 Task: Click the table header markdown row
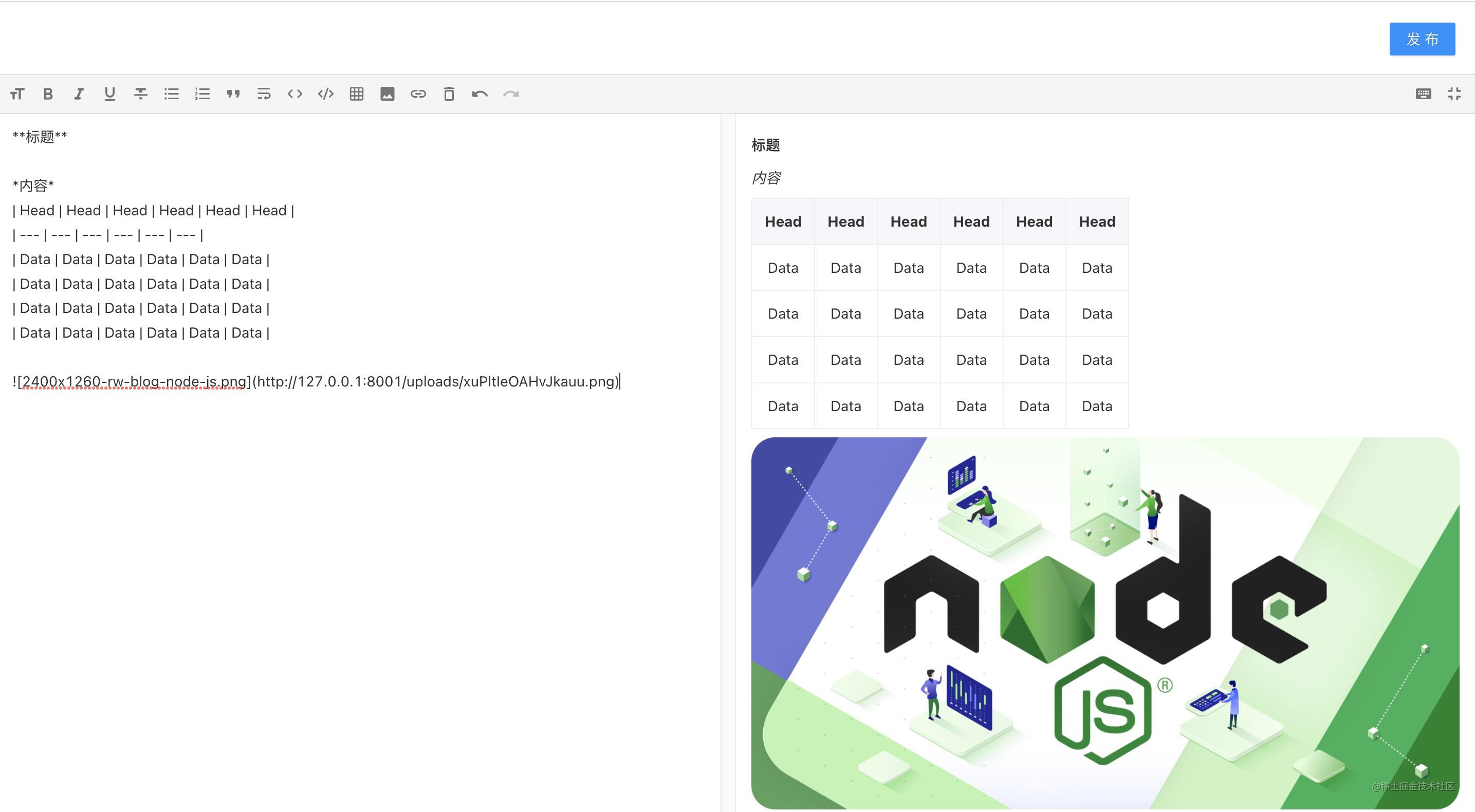click(x=154, y=210)
